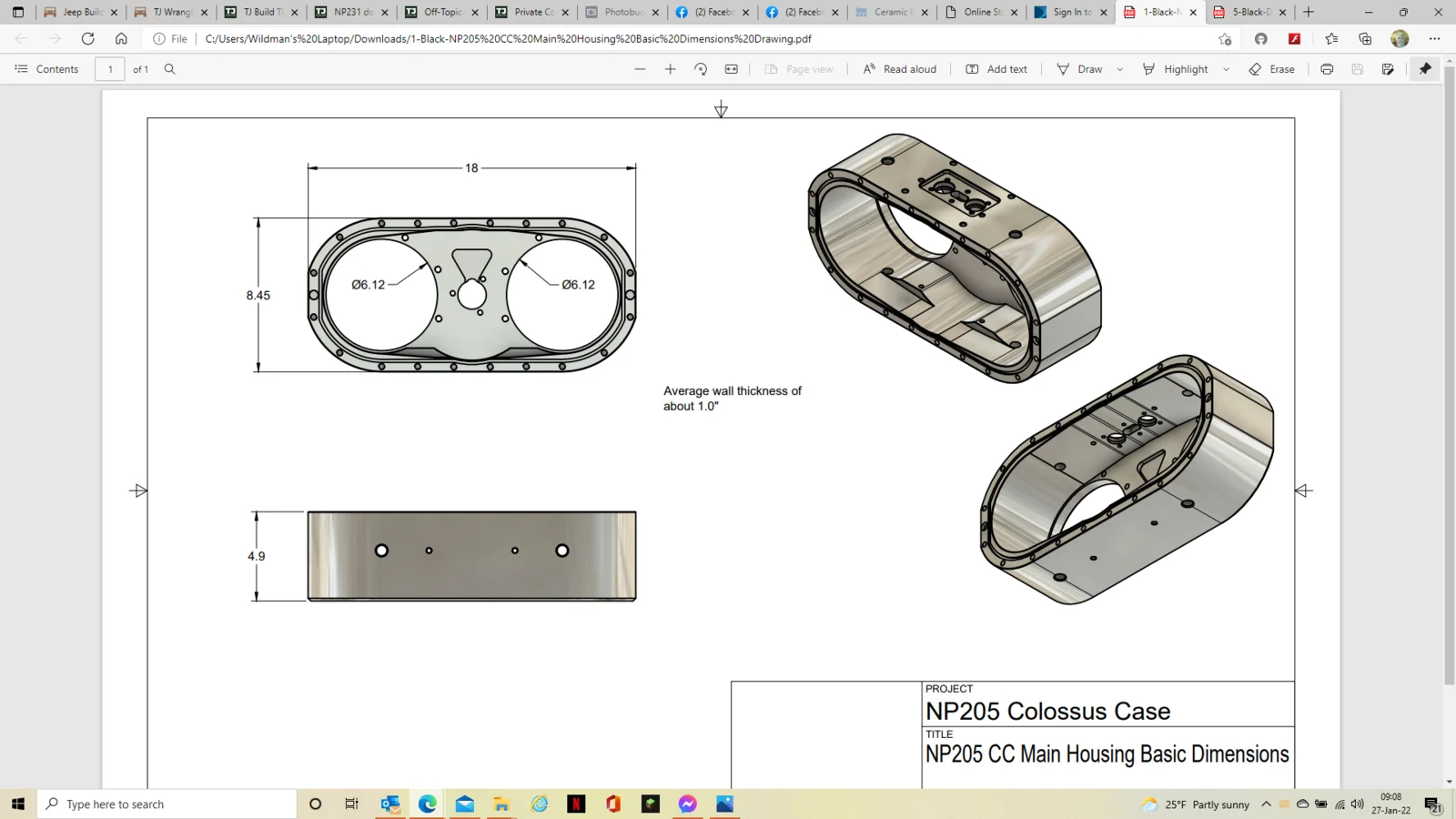Viewport: 1456px width, 819px height.
Task: Close the Photobucket tab
Action: [x=655, y=12]
